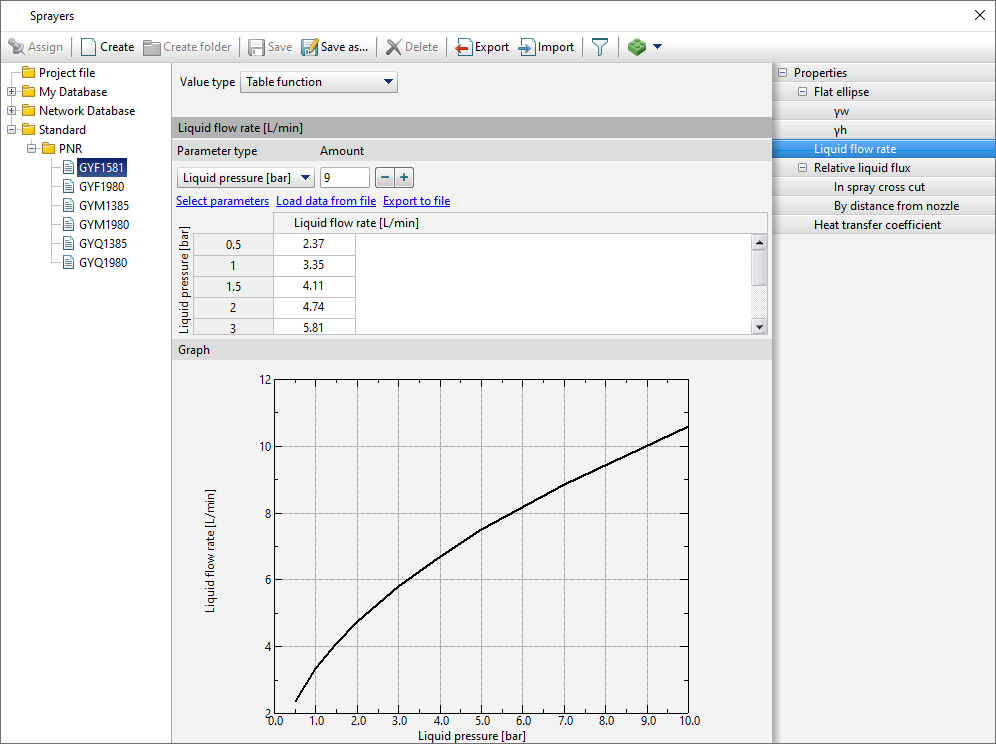Select the In spray cross cut item
This screenshot has width=996, height=744.
tap(879, 187)
